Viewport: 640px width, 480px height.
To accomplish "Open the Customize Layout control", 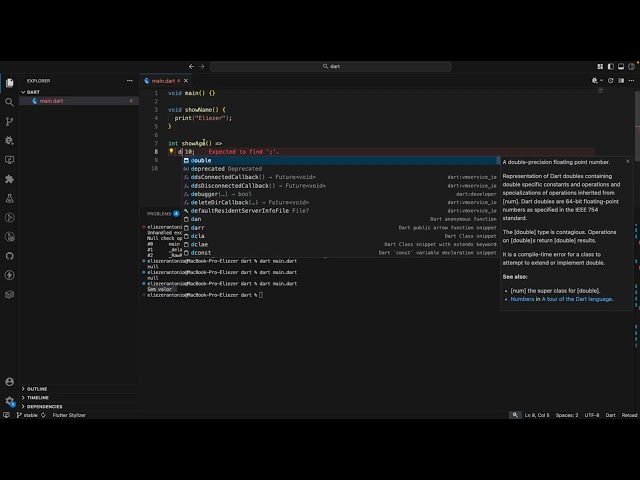I will tap(600, 66).
